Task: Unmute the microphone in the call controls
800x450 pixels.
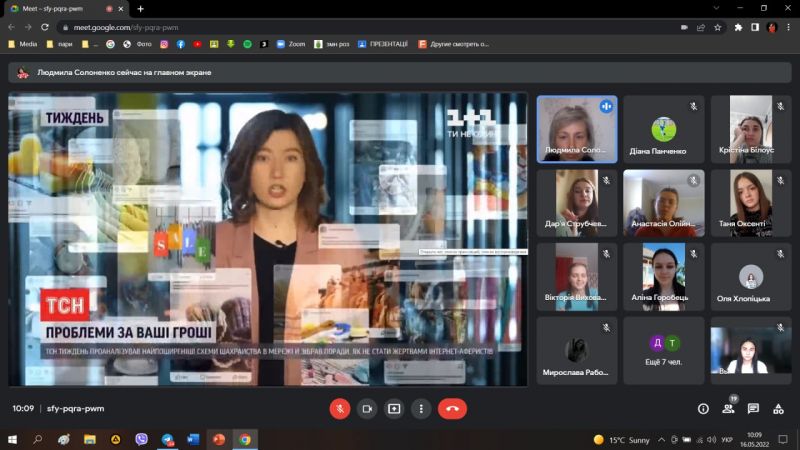Action: tap(340, 409)
